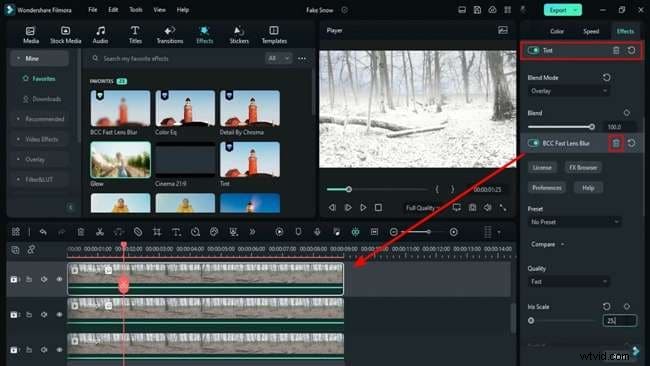Open the Full Quality dropdown
This screenshot has width=650, height=366.
[x=423, y=208]
